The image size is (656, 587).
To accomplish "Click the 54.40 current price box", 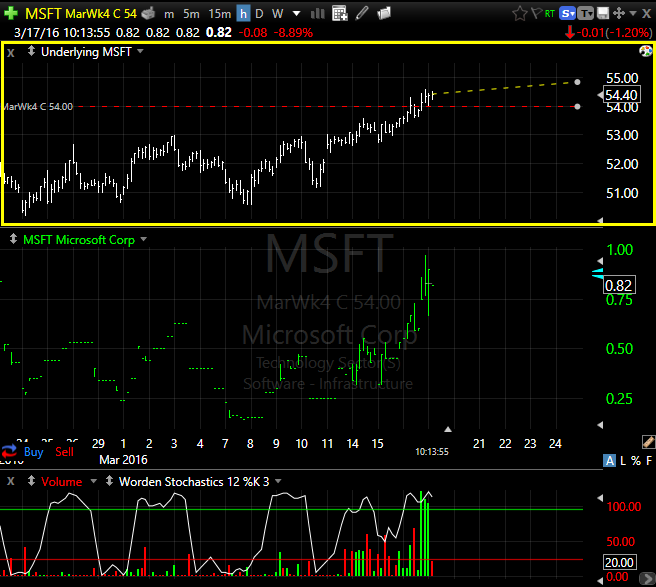I will pyautogui.click(x=621, y=95).
